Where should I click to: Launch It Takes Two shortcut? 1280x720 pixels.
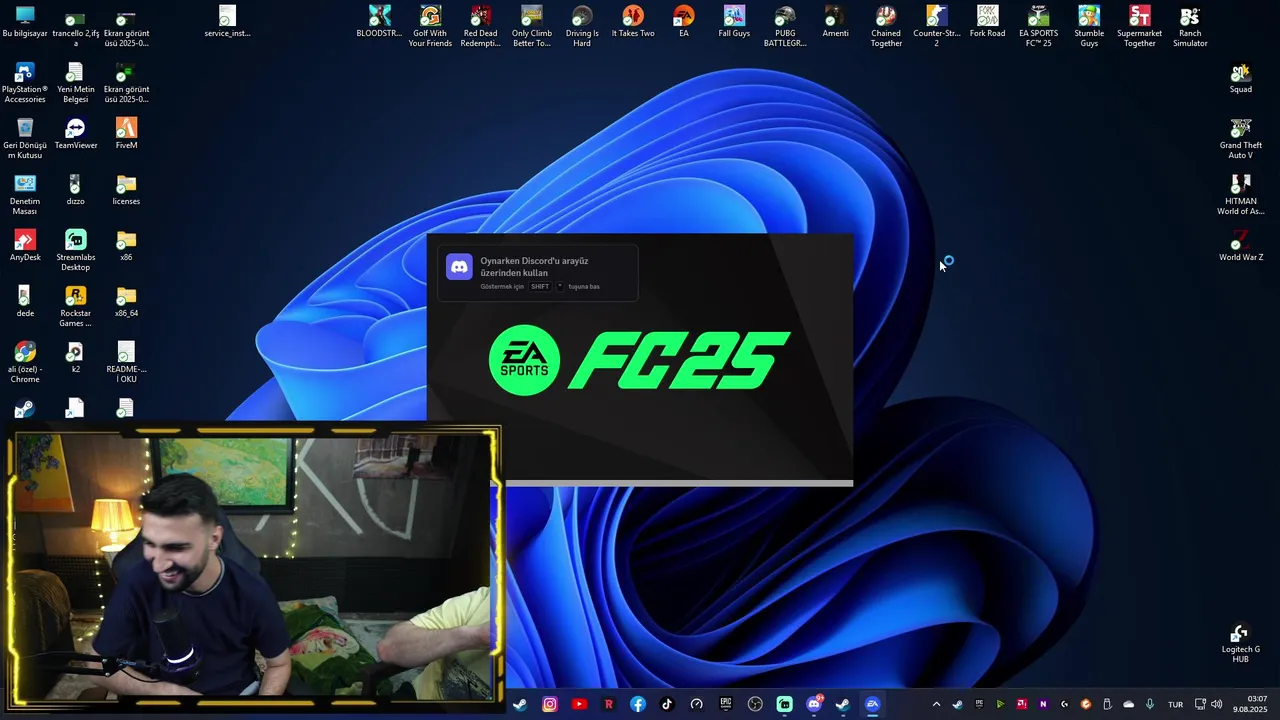[633, 22]
